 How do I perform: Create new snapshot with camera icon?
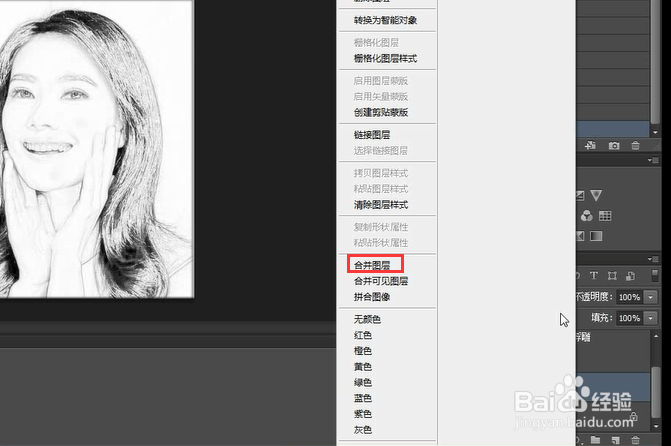614,146
